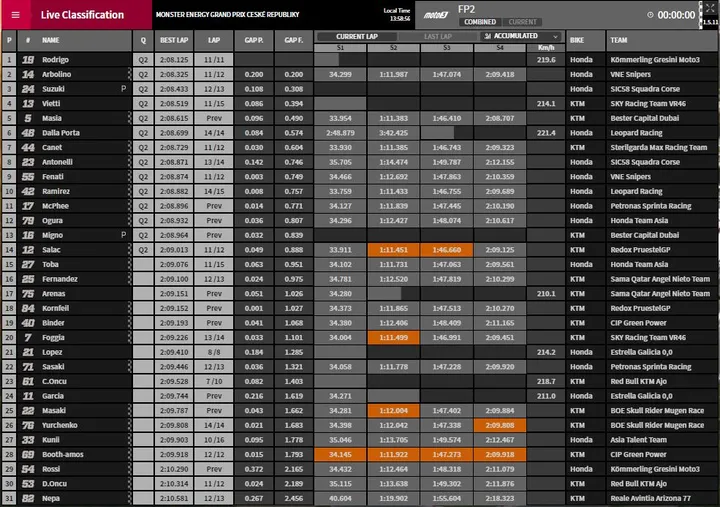Image resolution: width=720 pixels, height=507 pixels.
Task: Click the Q column header
Action: coord(143,40)
